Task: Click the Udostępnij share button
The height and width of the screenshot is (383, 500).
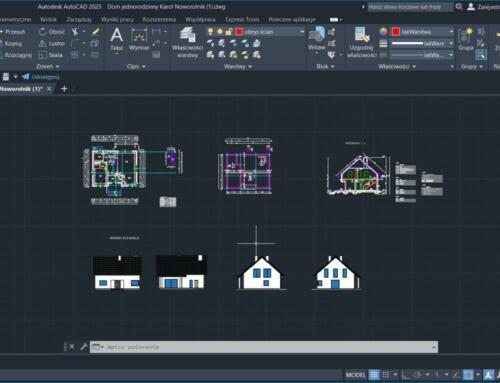Action: coord(41,77)
